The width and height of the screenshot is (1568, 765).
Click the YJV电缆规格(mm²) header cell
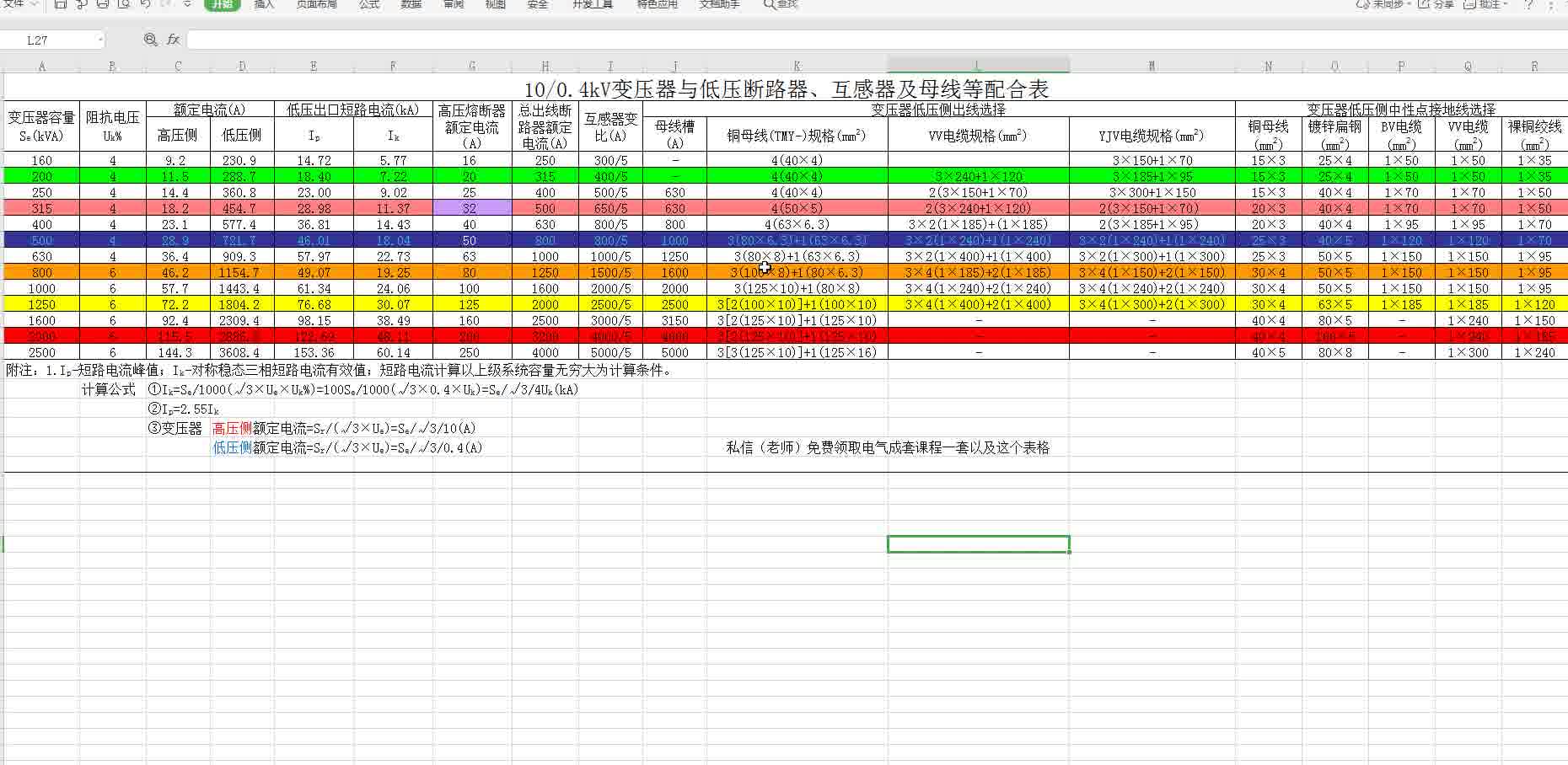(x=1152, y=135)
